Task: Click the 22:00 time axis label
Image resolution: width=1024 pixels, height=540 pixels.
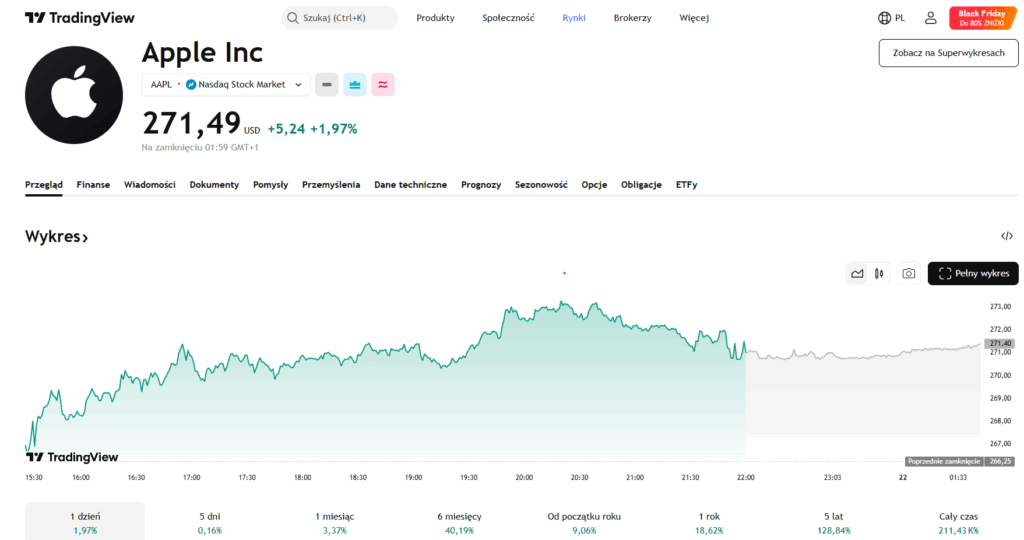Action: tap(746, 477)
